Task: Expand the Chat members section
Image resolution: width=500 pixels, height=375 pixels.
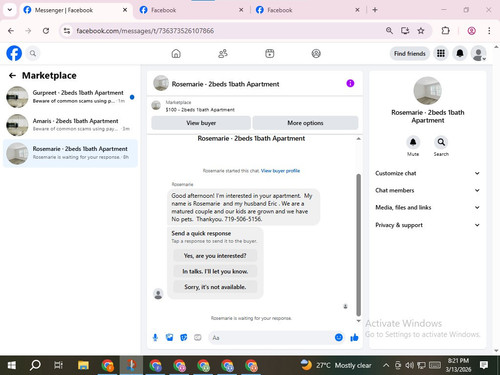Action: click(x=428, y=190)
